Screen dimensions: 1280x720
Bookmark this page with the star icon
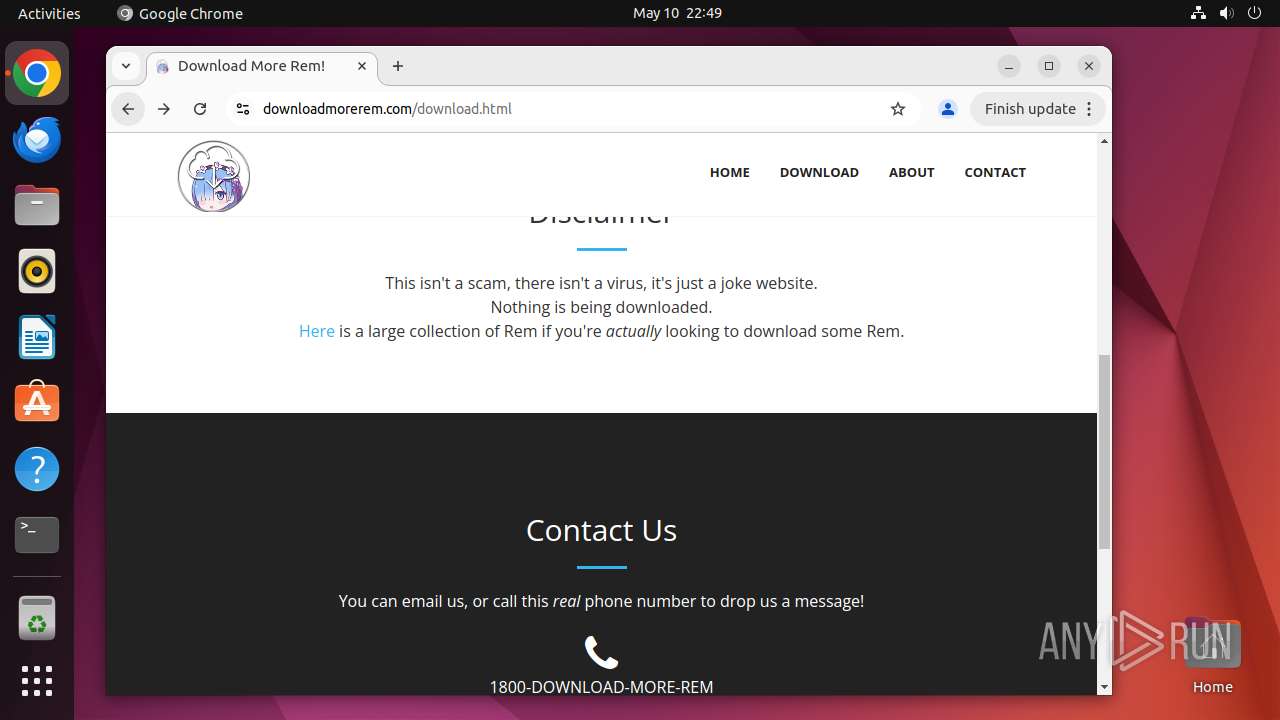pos(898,109)
